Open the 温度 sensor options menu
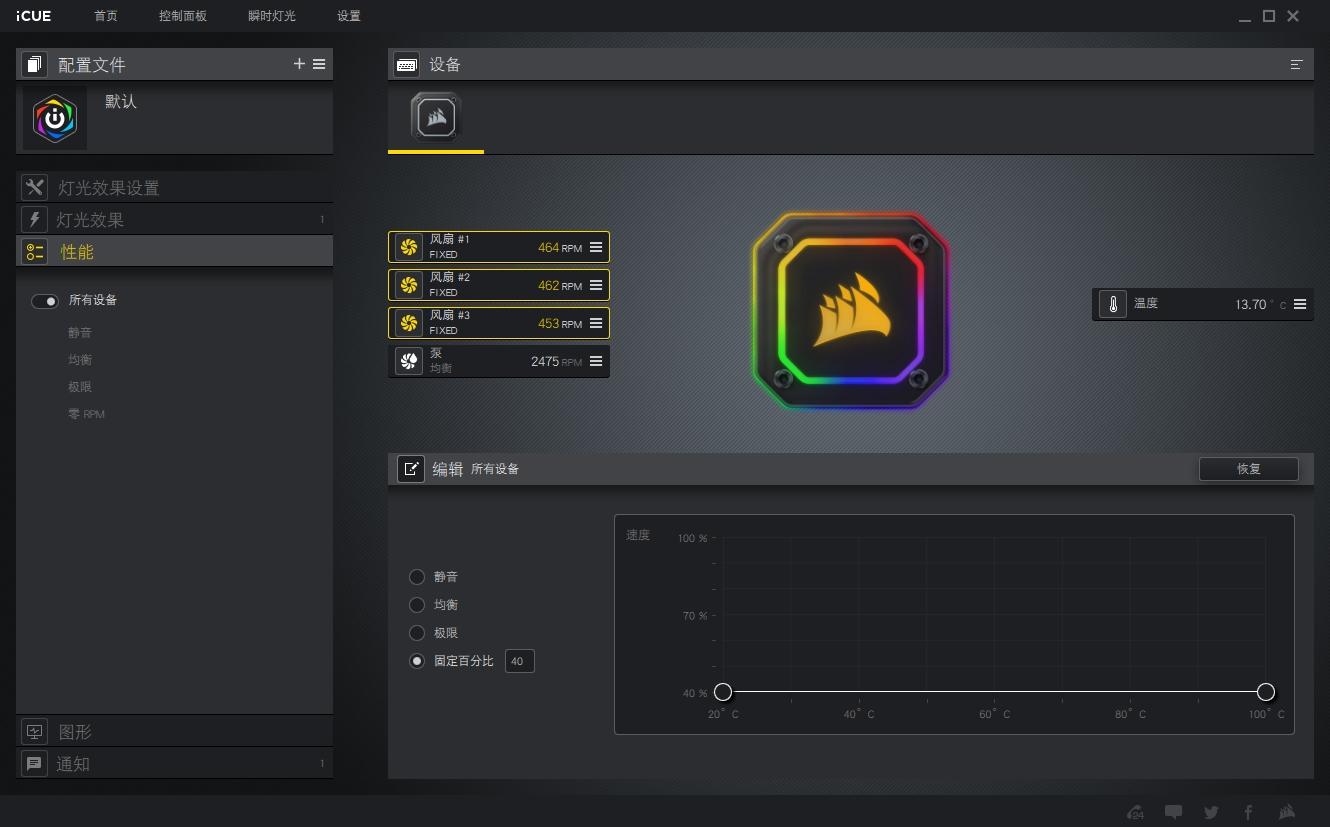The height and width of the screenshot is (827, 1330). click(1300, 304)
